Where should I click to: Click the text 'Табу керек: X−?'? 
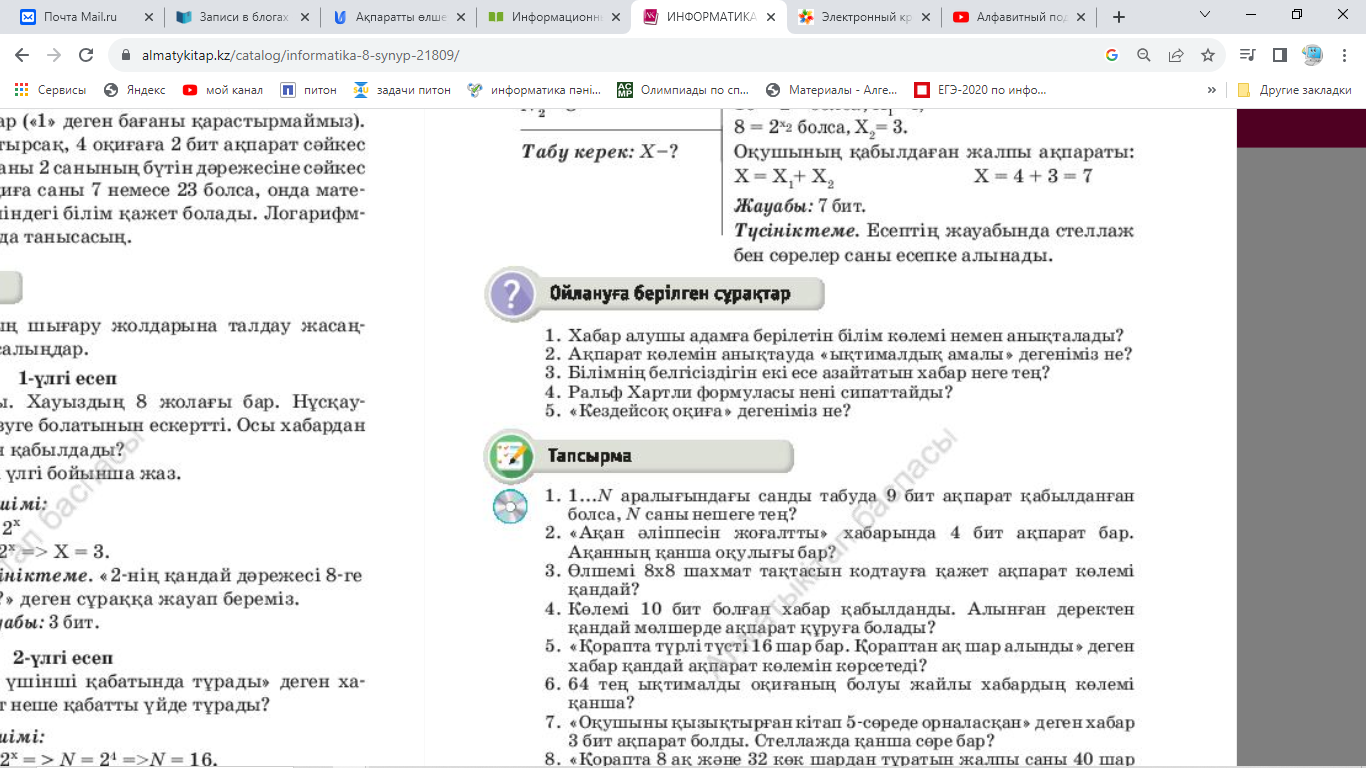pos(601,152)
